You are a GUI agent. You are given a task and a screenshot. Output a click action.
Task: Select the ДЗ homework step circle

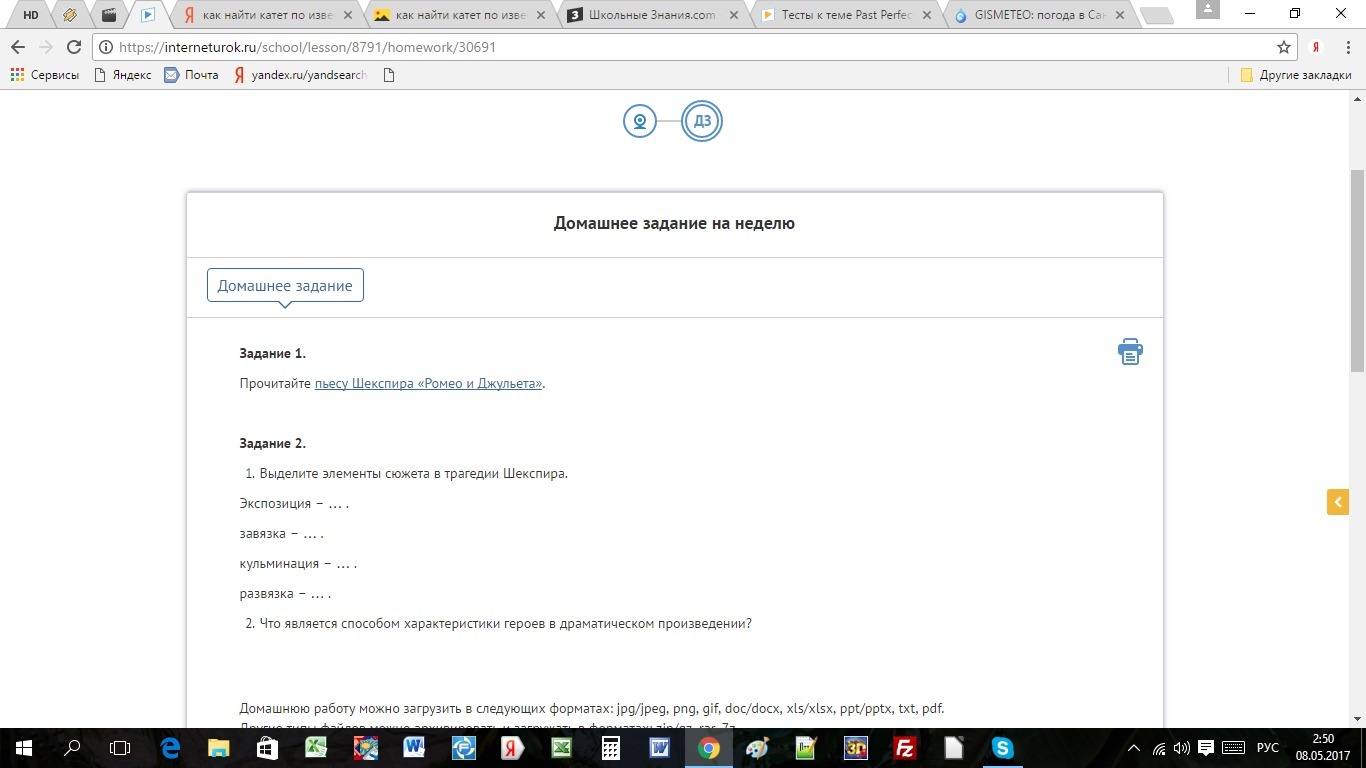tap(702, 122)
